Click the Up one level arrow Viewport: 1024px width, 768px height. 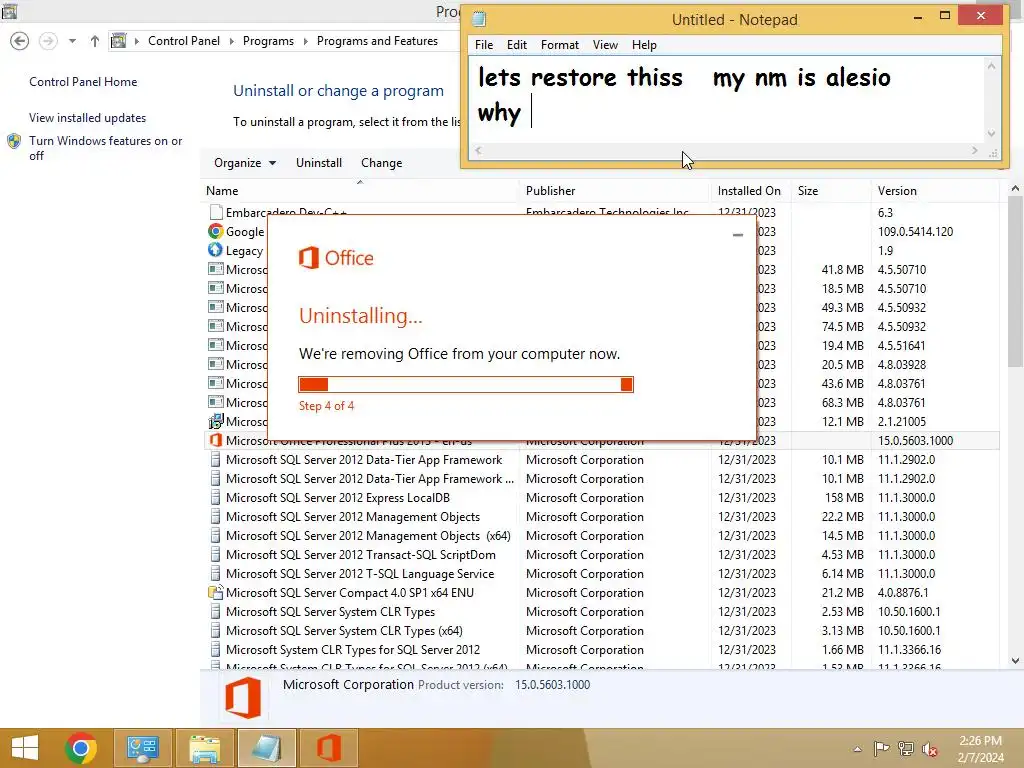(x=95, y=41)
